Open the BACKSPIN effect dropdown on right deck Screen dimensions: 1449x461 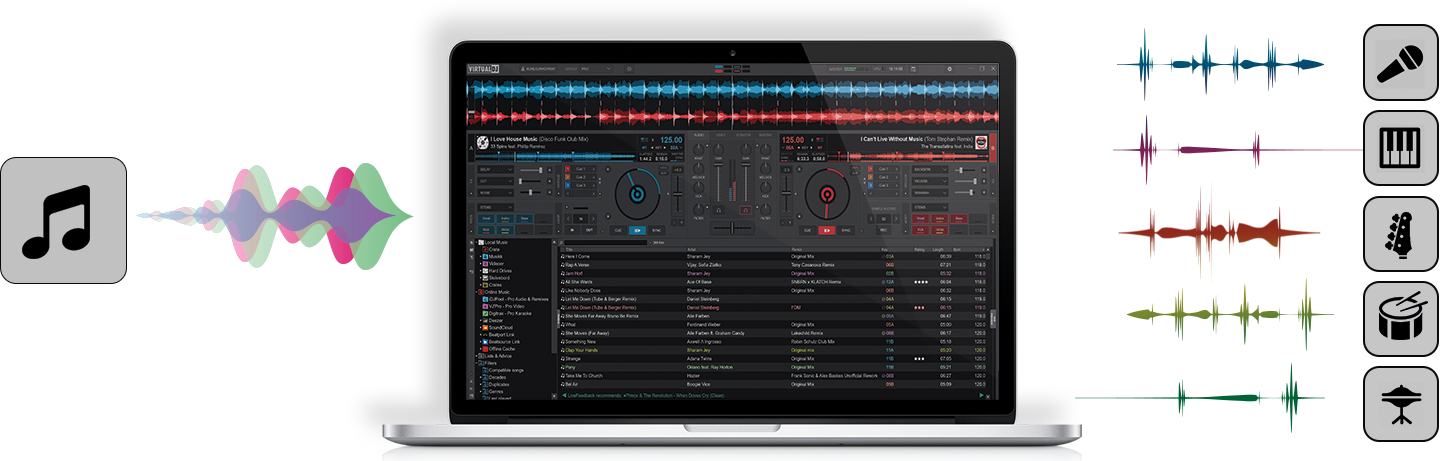tap(928, 170)
